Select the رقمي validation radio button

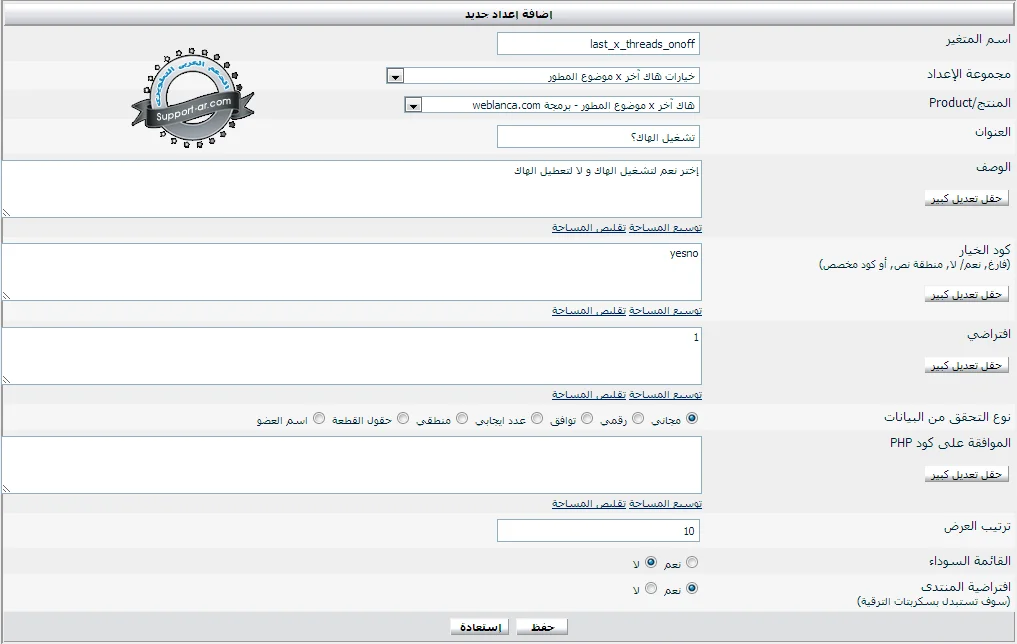638,419
